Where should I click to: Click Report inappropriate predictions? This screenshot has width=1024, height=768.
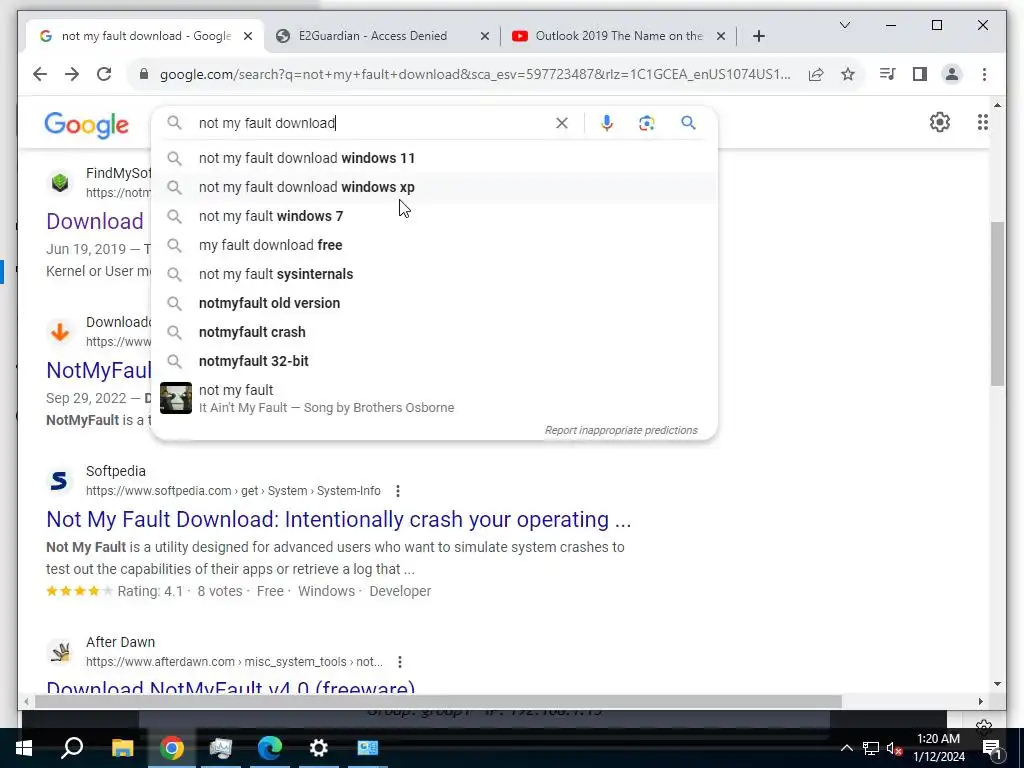(x=621, y=430)
